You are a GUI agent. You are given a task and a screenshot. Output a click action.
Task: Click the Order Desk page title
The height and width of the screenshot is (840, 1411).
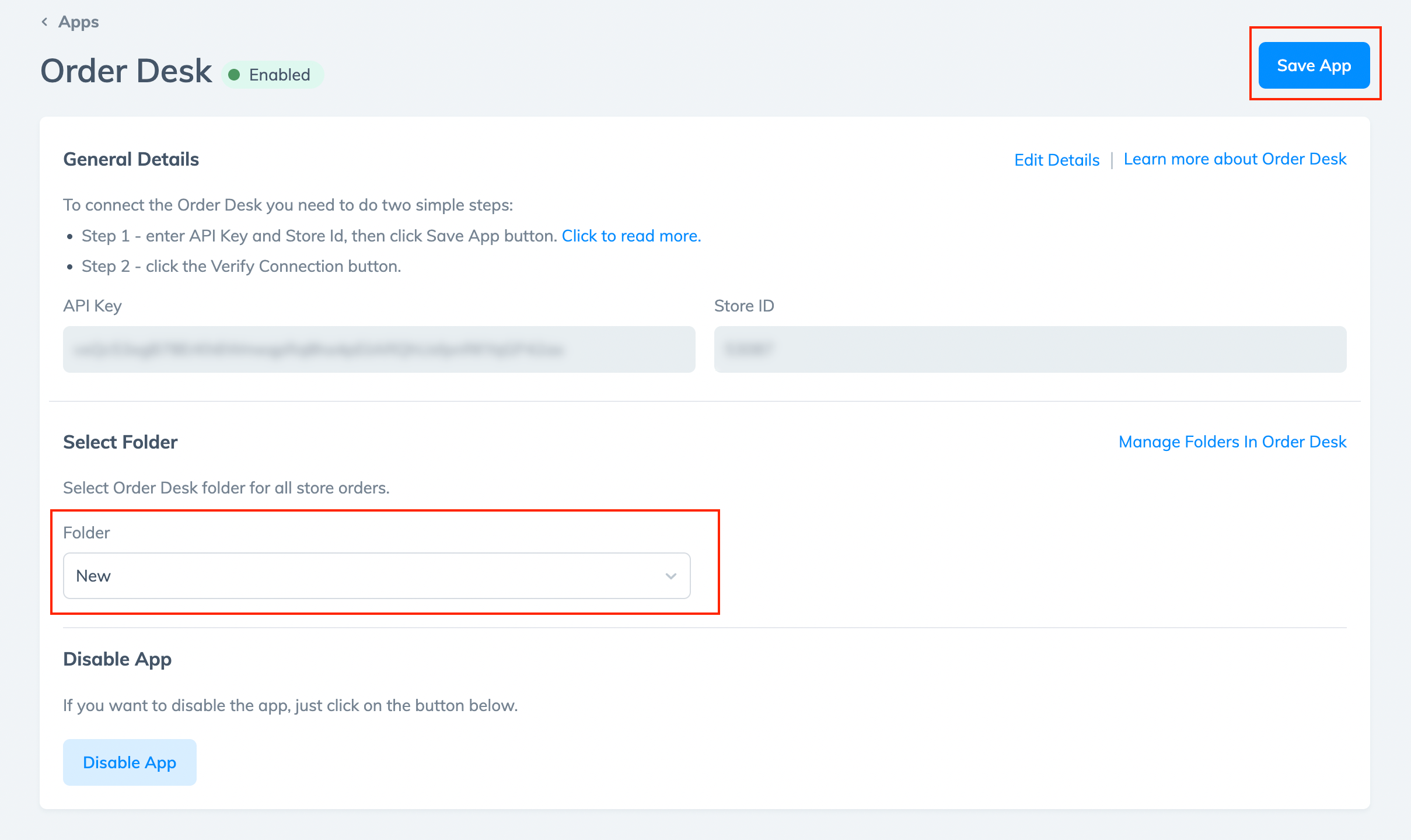point(126,70)
